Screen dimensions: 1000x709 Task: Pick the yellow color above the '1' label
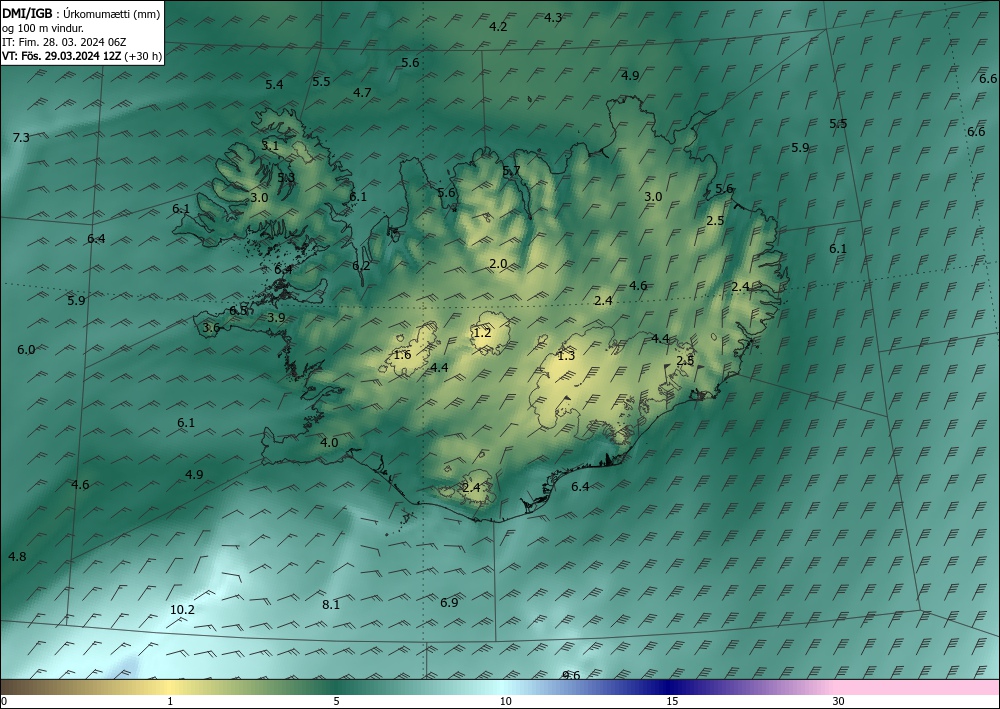pos(170,687)
